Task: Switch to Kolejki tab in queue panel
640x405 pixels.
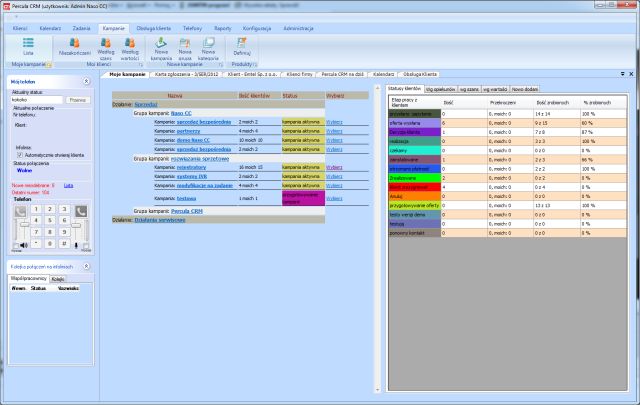Action: [58, 279]
